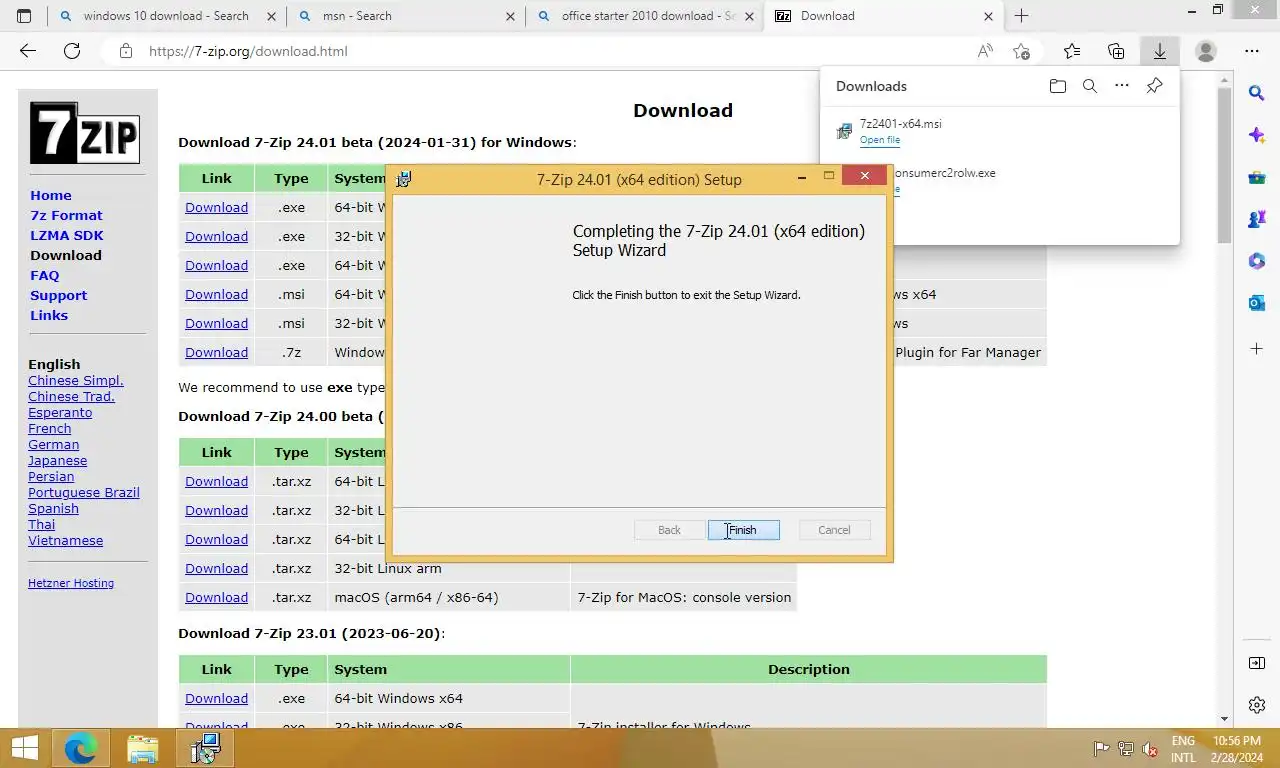Open Links page in sidebar
Screen dimensions: 1280x768
tap(49, 315)
